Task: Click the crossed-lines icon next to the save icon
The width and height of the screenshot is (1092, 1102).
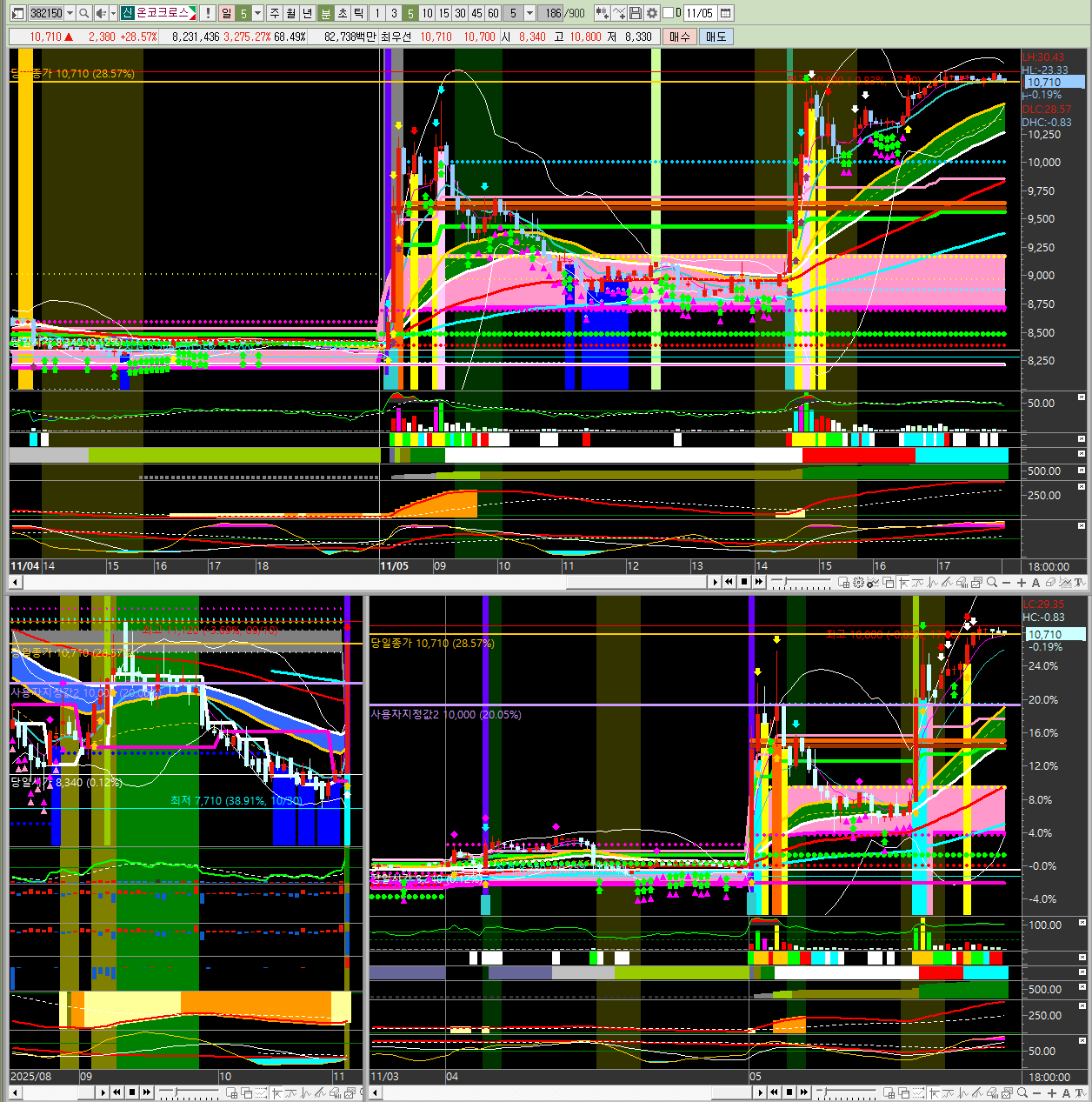Action: point(619,13)
